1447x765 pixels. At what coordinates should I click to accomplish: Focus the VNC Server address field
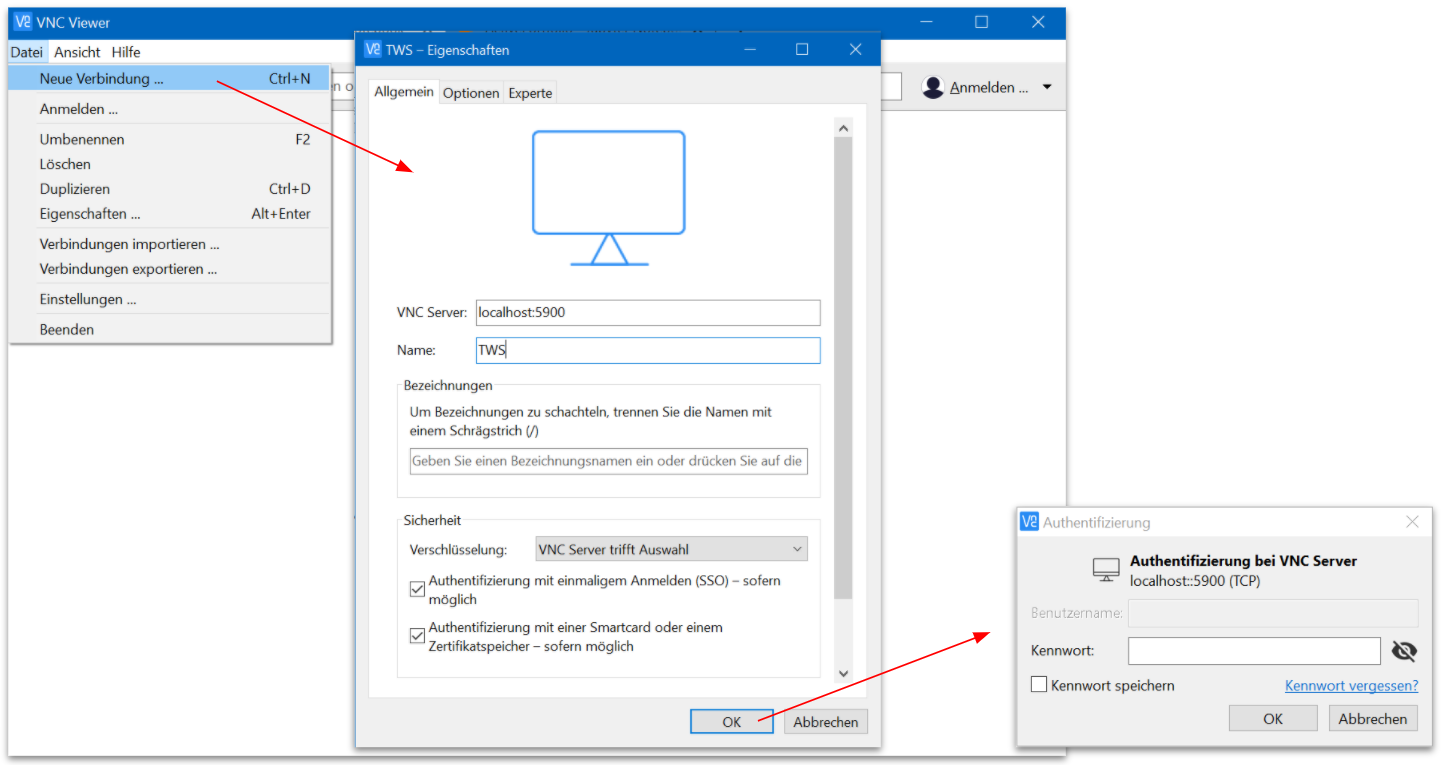(648, 312)
